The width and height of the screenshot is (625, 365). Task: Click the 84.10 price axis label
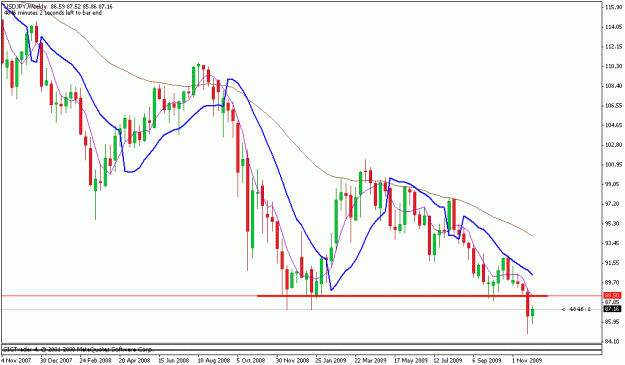point(613,341)
